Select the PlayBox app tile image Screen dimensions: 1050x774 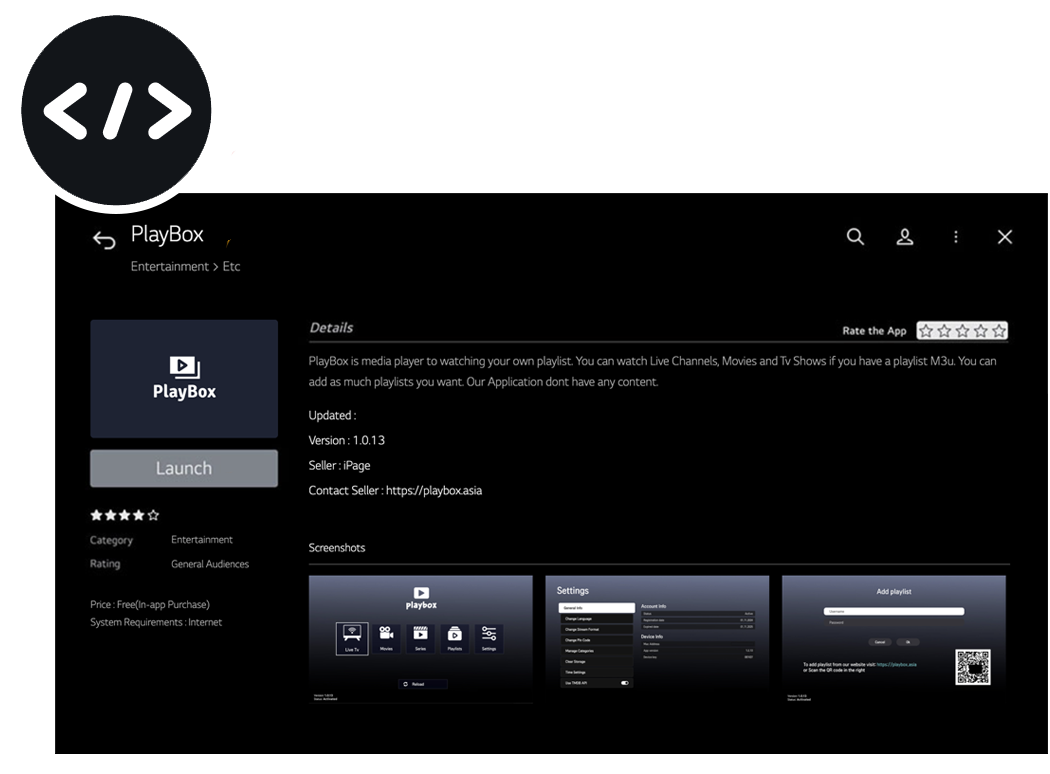click(184, 378)
